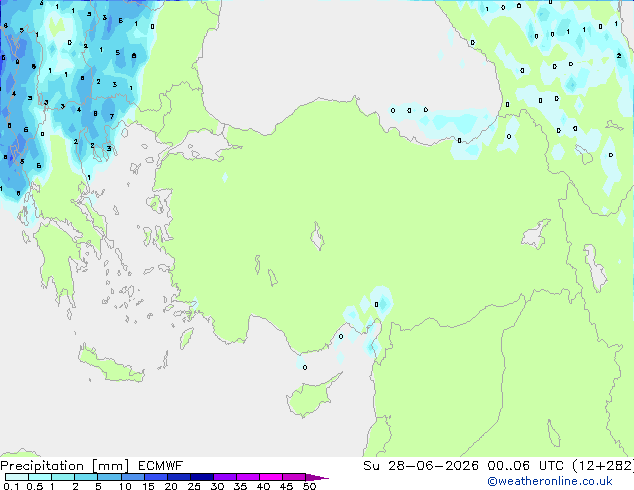Viewport: 634px width, 490px height.
Task: Click the 25–30 mm dark blue swatch
Action: click(201, 477)
